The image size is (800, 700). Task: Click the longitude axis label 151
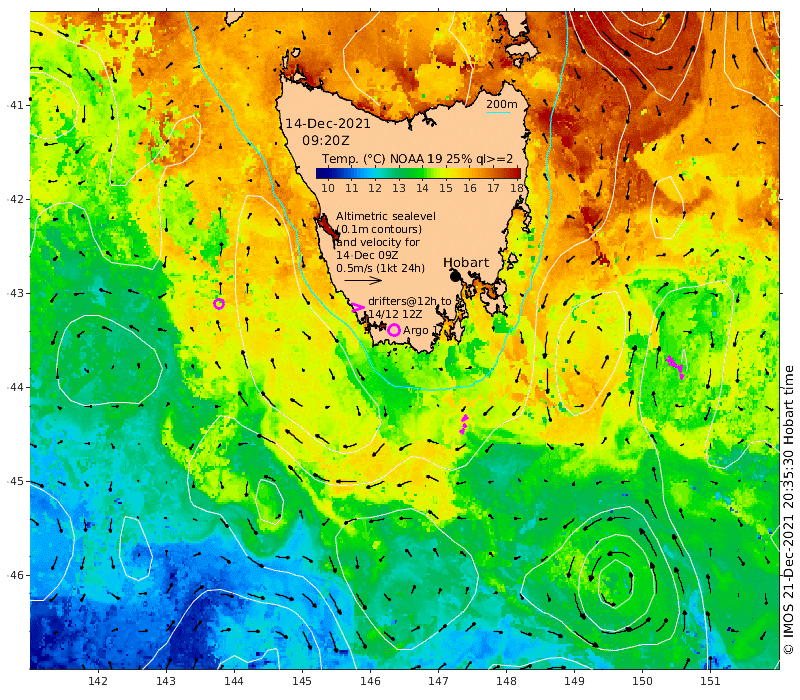click(x=710, y=681)
